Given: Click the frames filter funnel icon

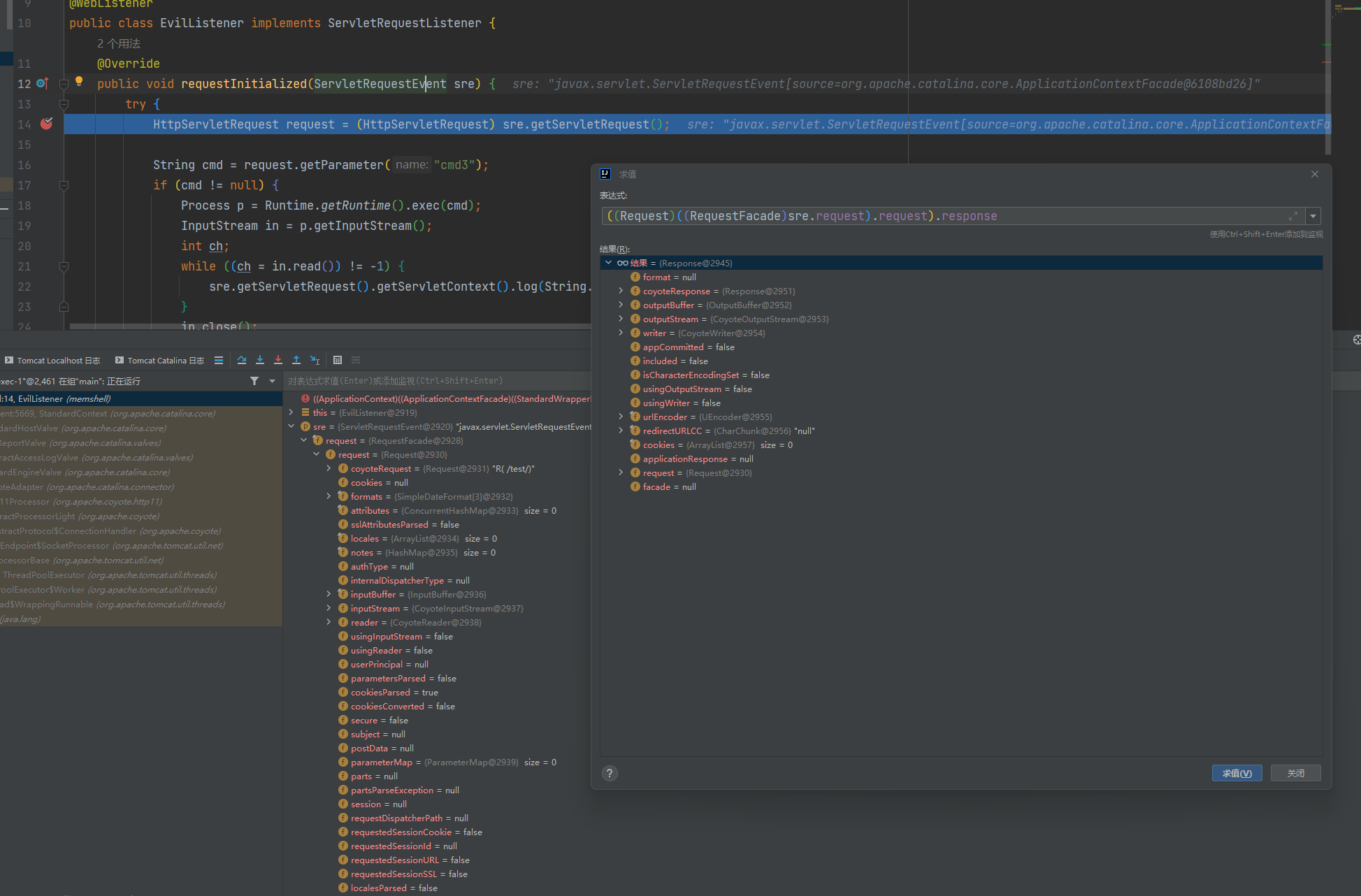Looking at the screenshot, I should (x=254, y=381).
